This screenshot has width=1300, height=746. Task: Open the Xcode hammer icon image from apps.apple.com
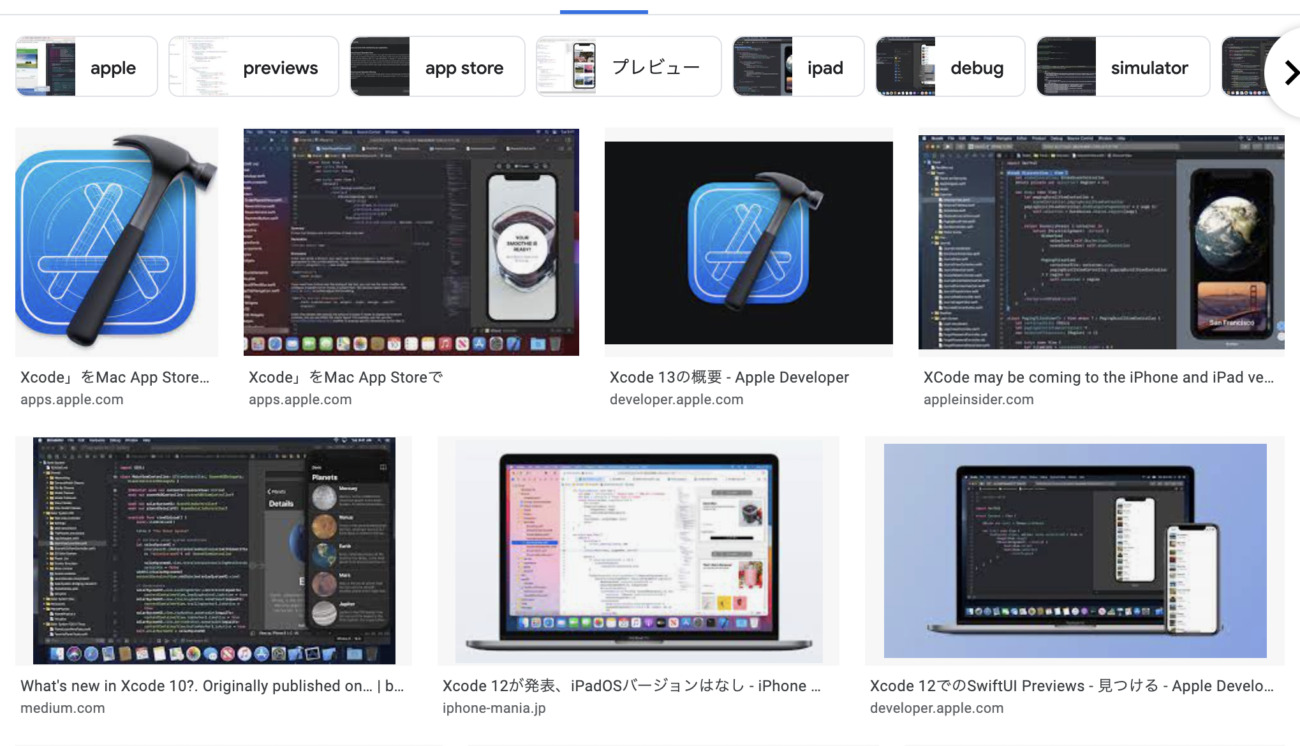coord(116,241)
